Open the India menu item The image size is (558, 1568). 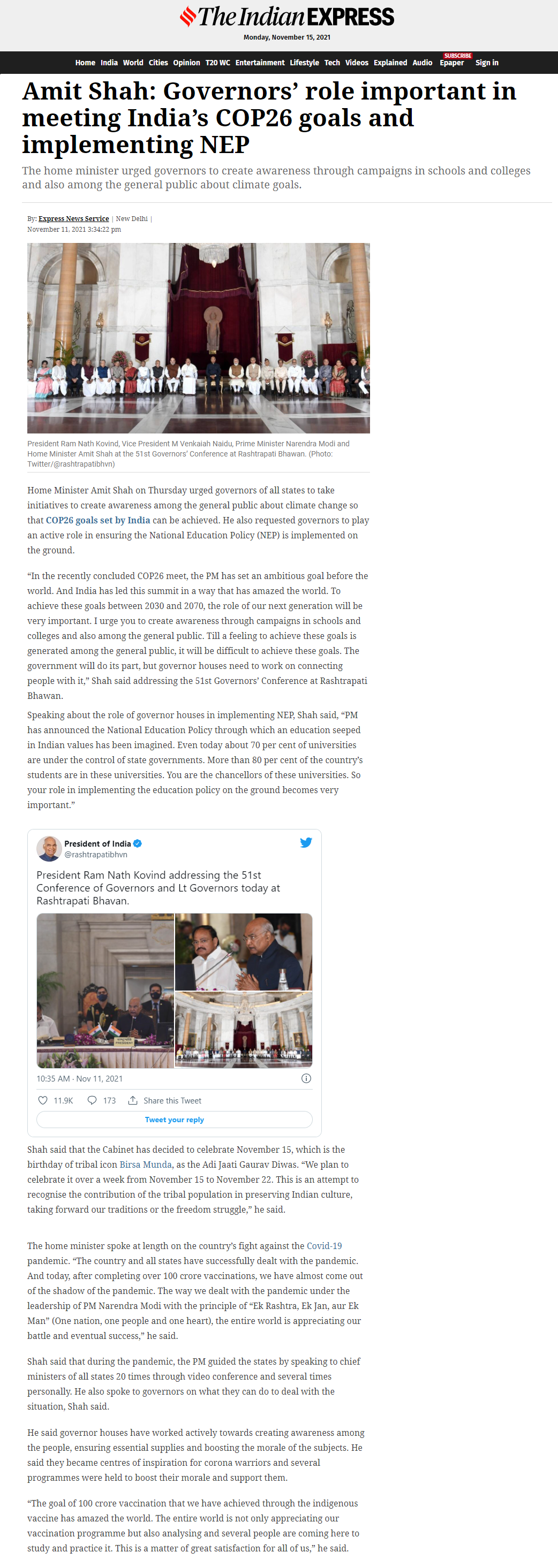(109, 63)
